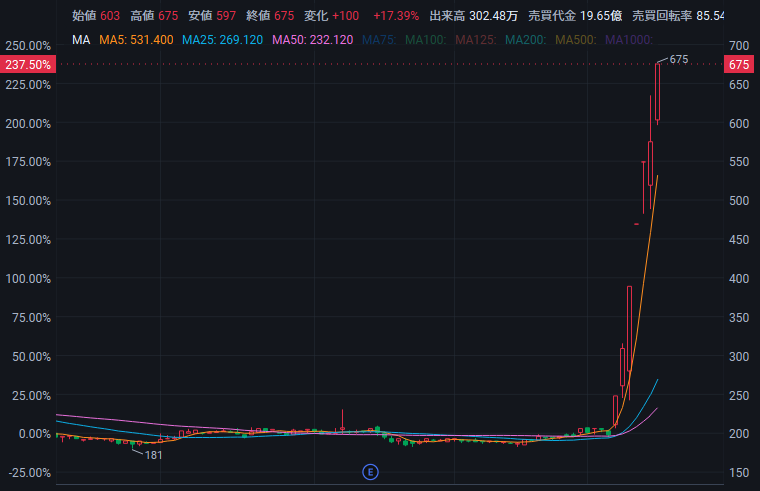Click the 安値 597 low value

[212, 16]
